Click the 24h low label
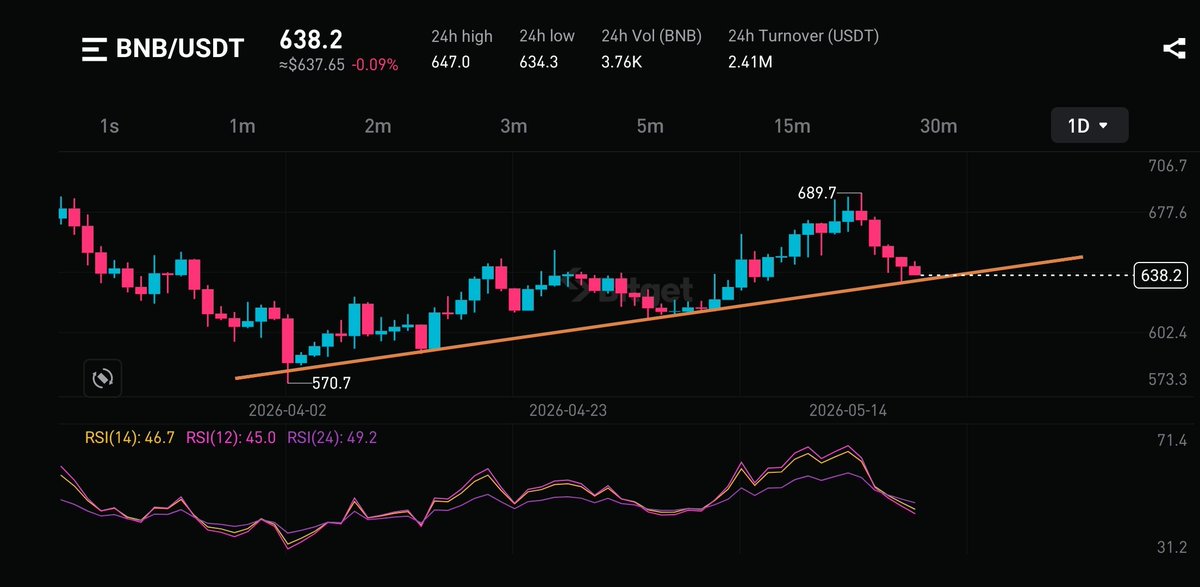This screenshot has height=587, width=1200. [x=547, y=36]
